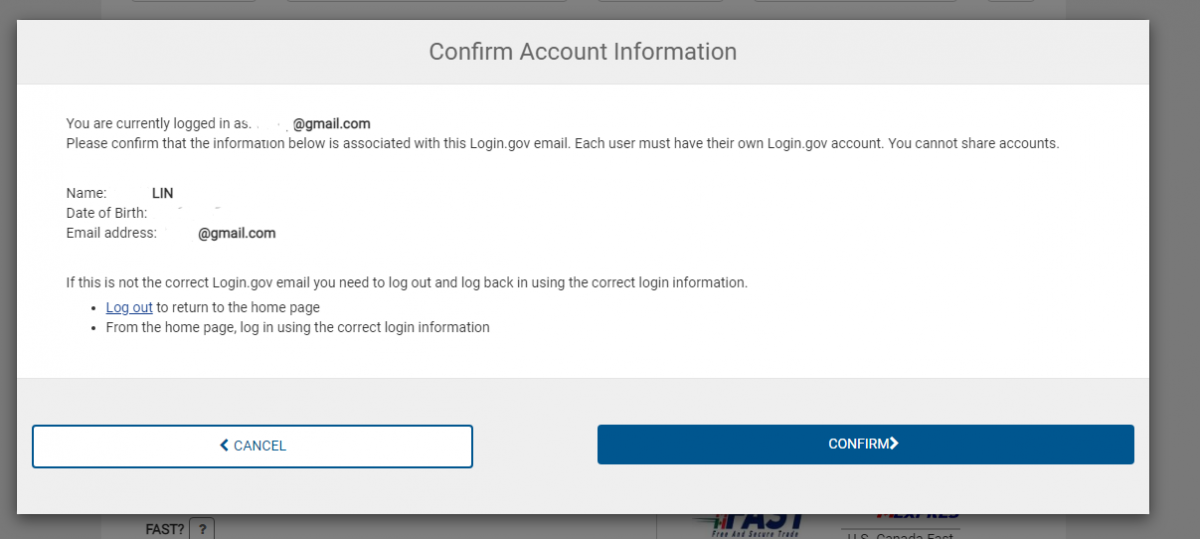The width and height of the screenshot is (1200, 539).
Task: Follow the Log out link
Action: pyautogui.click(x=129, y=308)
